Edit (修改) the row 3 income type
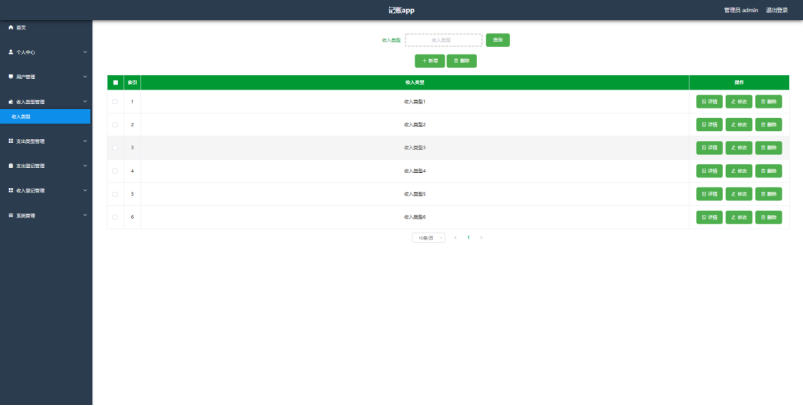This screenshot has height=406, width=803. pos(738,148)
